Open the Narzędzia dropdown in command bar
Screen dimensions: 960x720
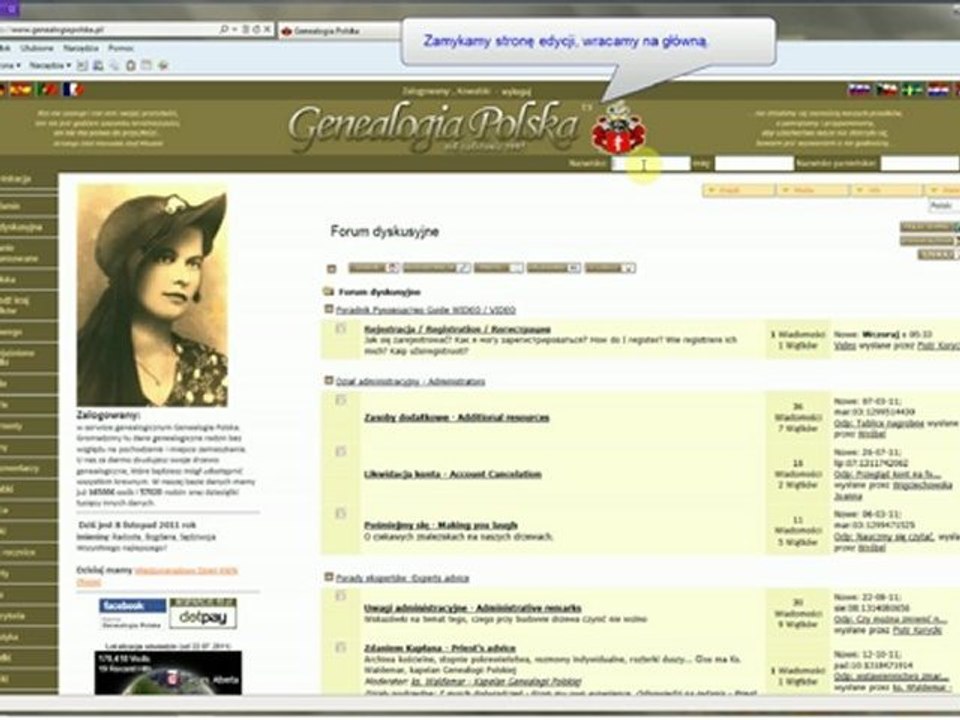pyautogui.click(x=50, y=65)
